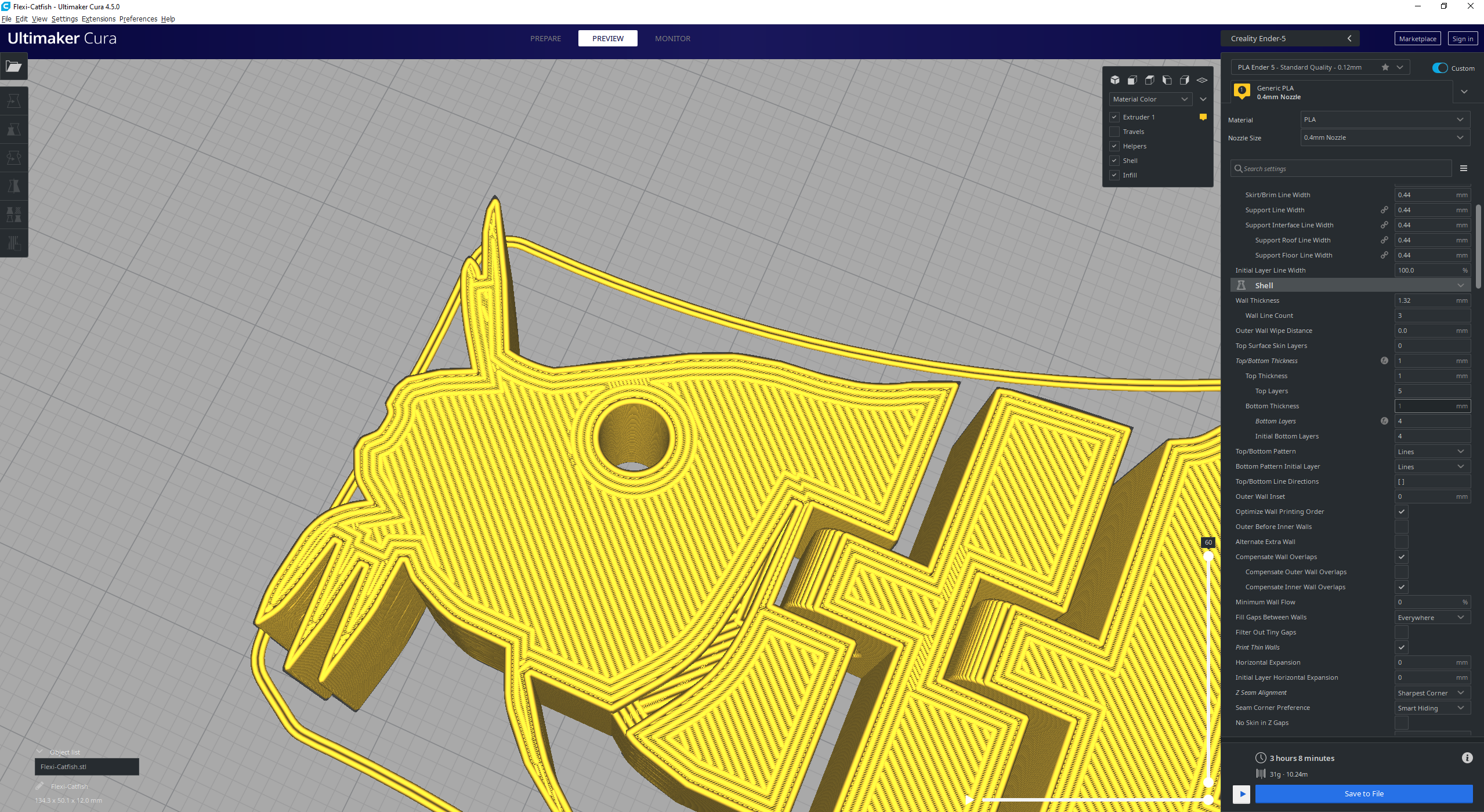The image size is (1484, 812).
Task: Switch to top-down view icon
Action: 1149,80
